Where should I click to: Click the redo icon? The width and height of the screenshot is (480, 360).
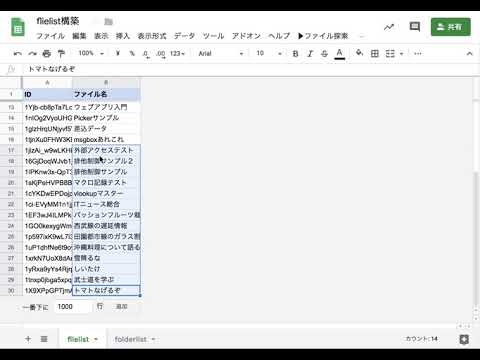point(32,53)
